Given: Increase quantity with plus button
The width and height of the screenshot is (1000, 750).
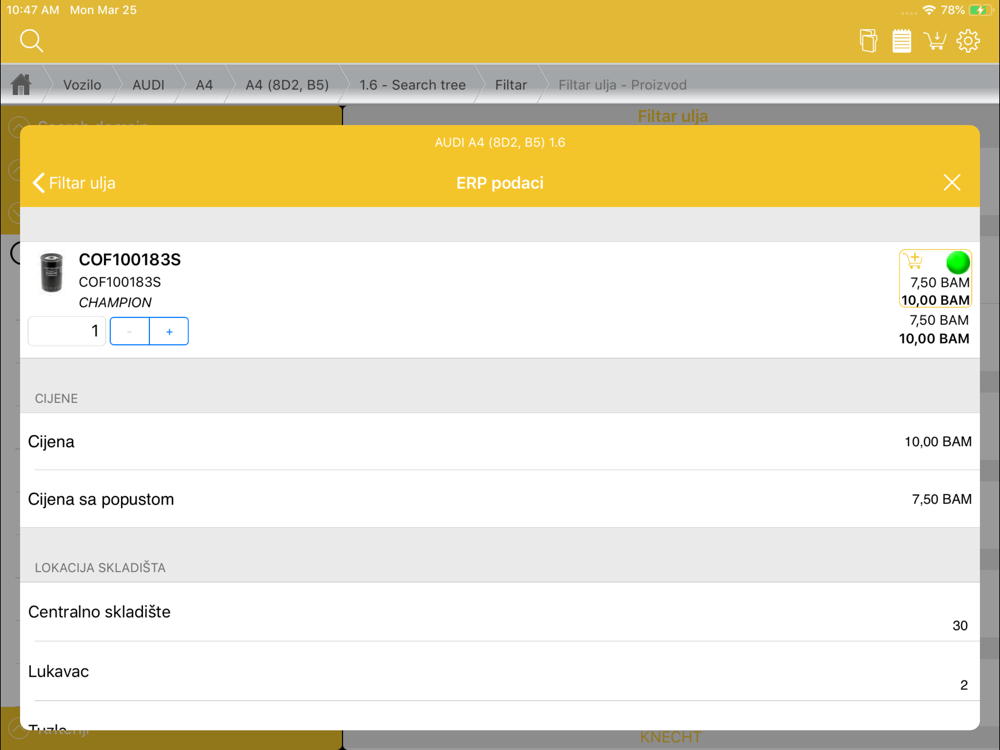Looking at the screenshot, I should 169,332.
